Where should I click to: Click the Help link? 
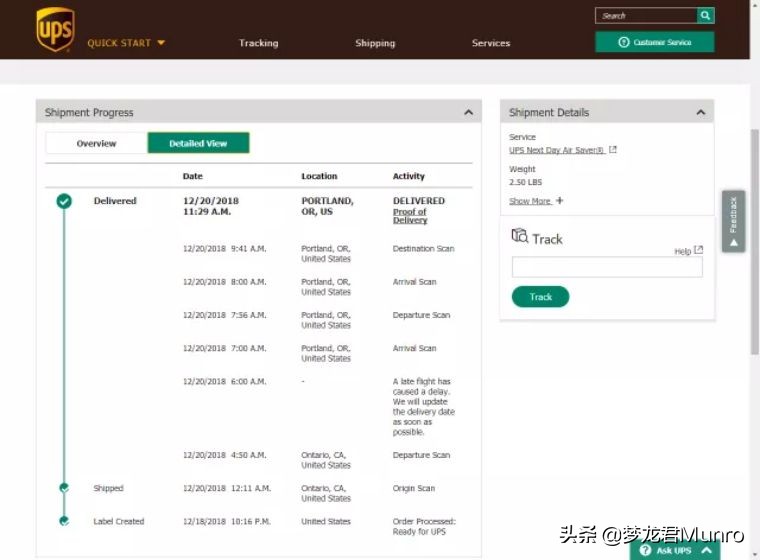(682, 251)
